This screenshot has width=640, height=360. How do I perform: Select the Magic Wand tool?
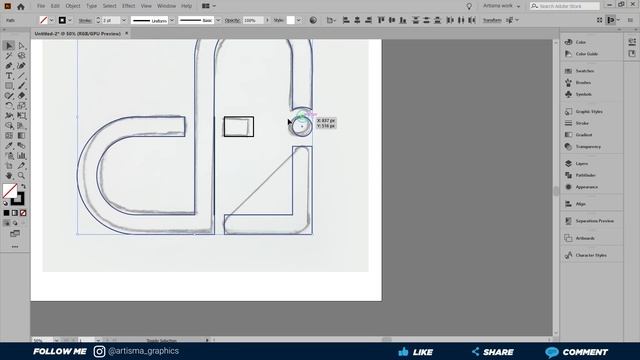click(9, 56)
